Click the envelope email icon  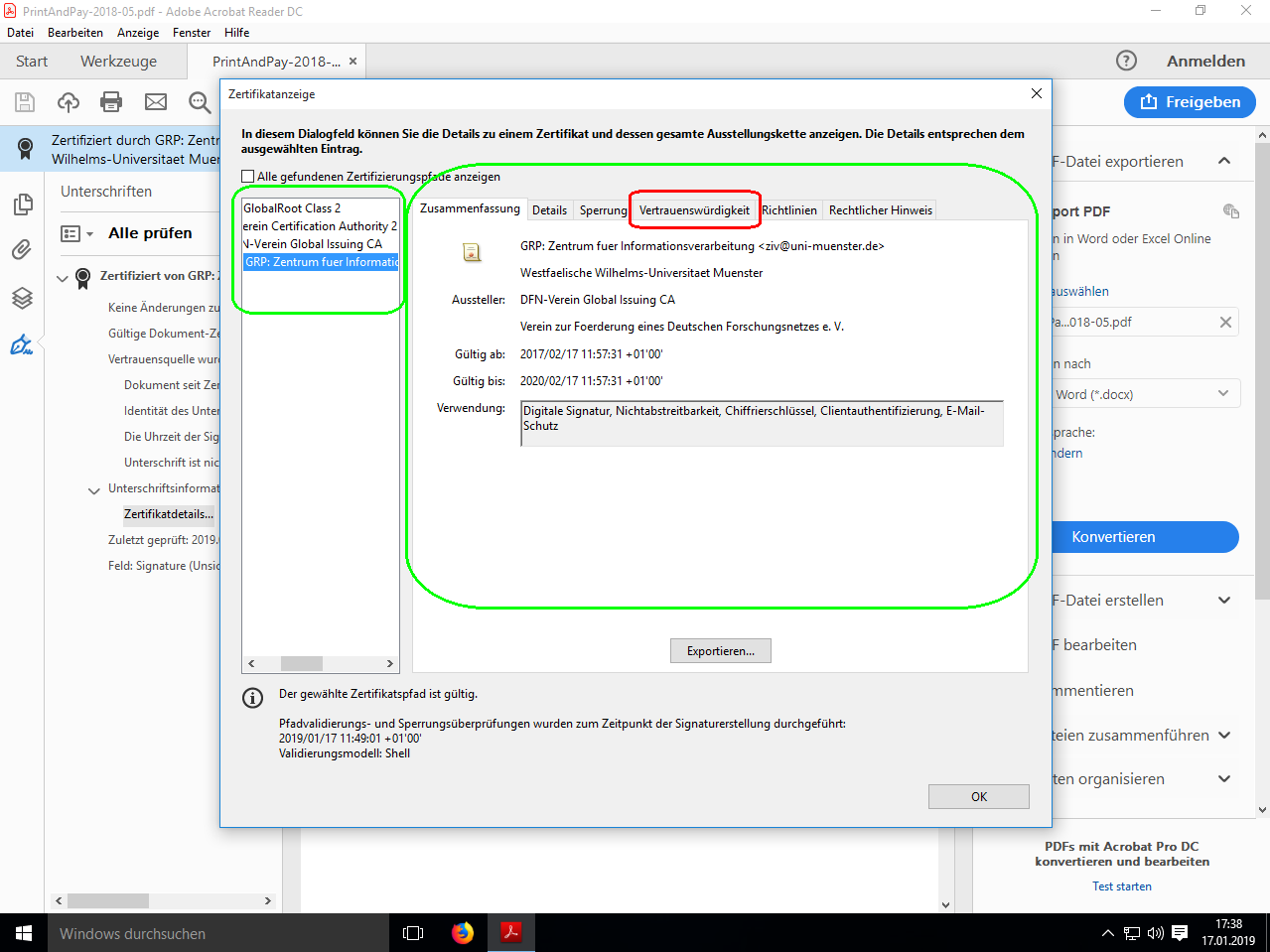156,102
